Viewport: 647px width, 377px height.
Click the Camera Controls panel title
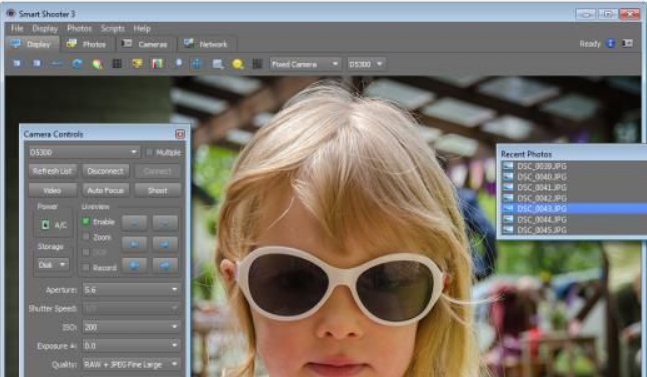(53, 134)
